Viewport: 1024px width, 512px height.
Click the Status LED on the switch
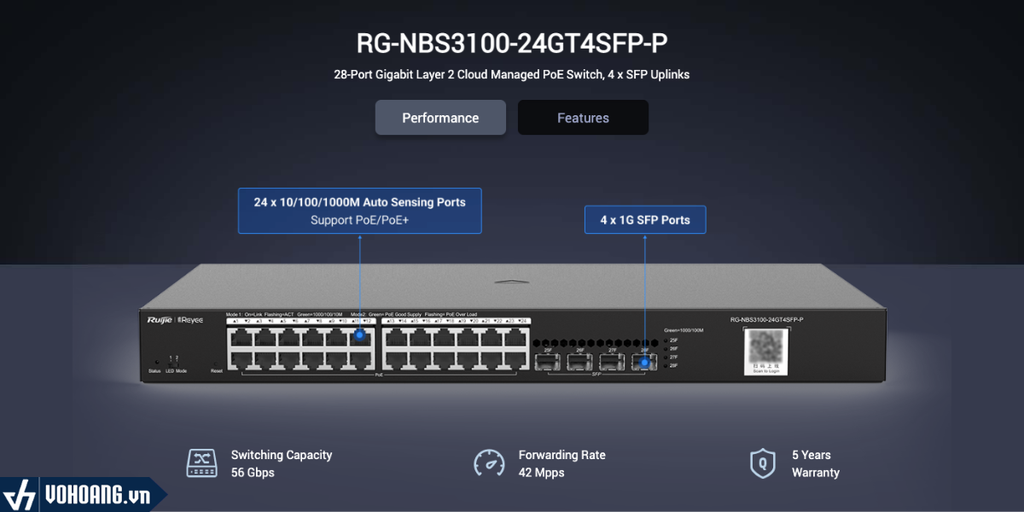(x=155, y=362)
